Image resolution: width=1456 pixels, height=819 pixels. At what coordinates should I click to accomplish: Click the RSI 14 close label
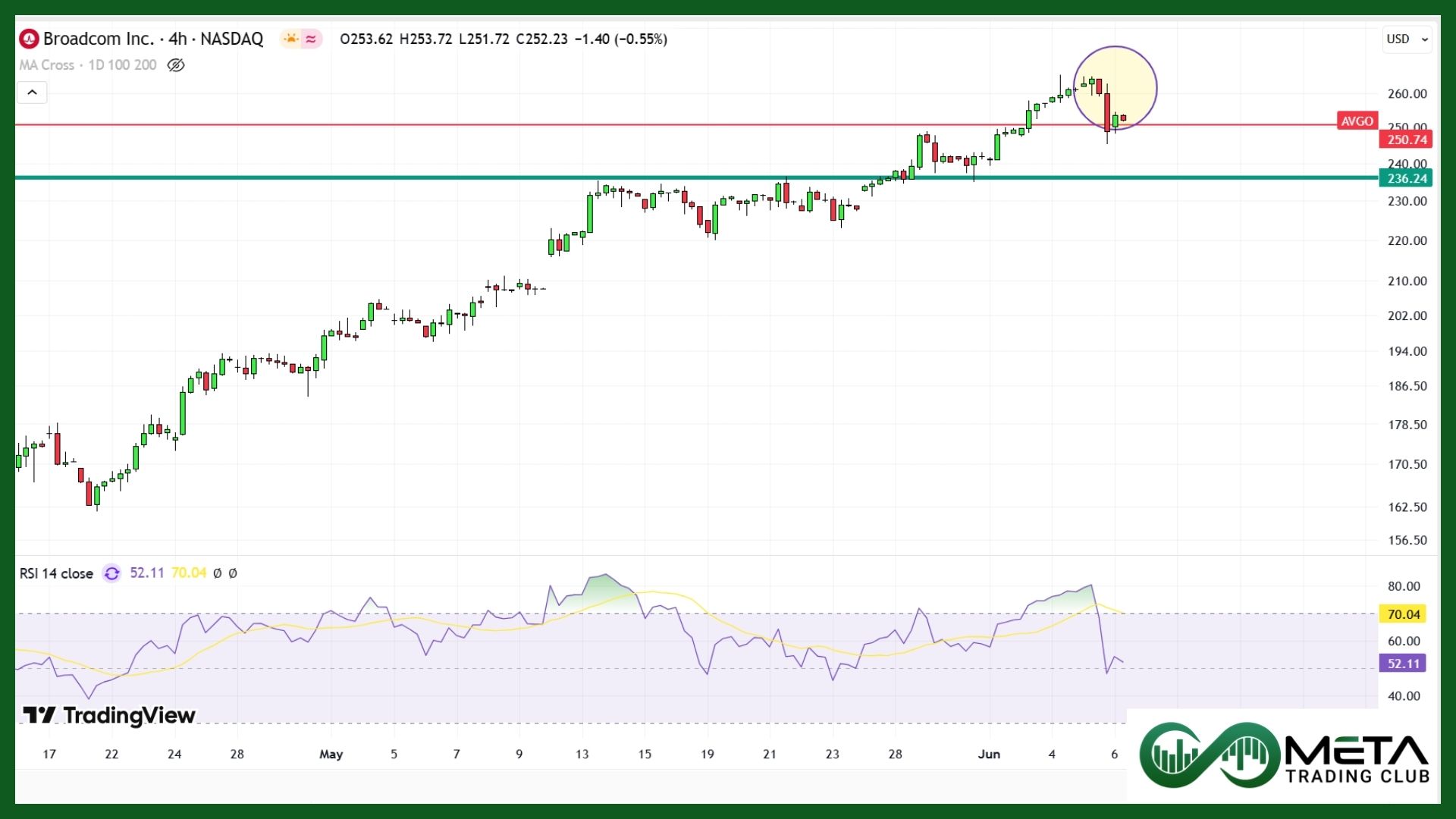[x=56, y=573]
